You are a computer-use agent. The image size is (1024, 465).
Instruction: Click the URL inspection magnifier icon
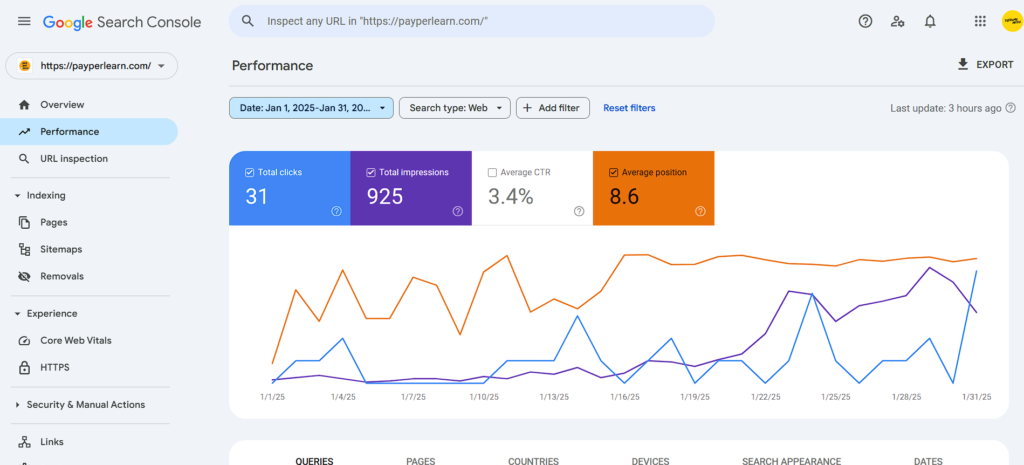coord(24,159)
